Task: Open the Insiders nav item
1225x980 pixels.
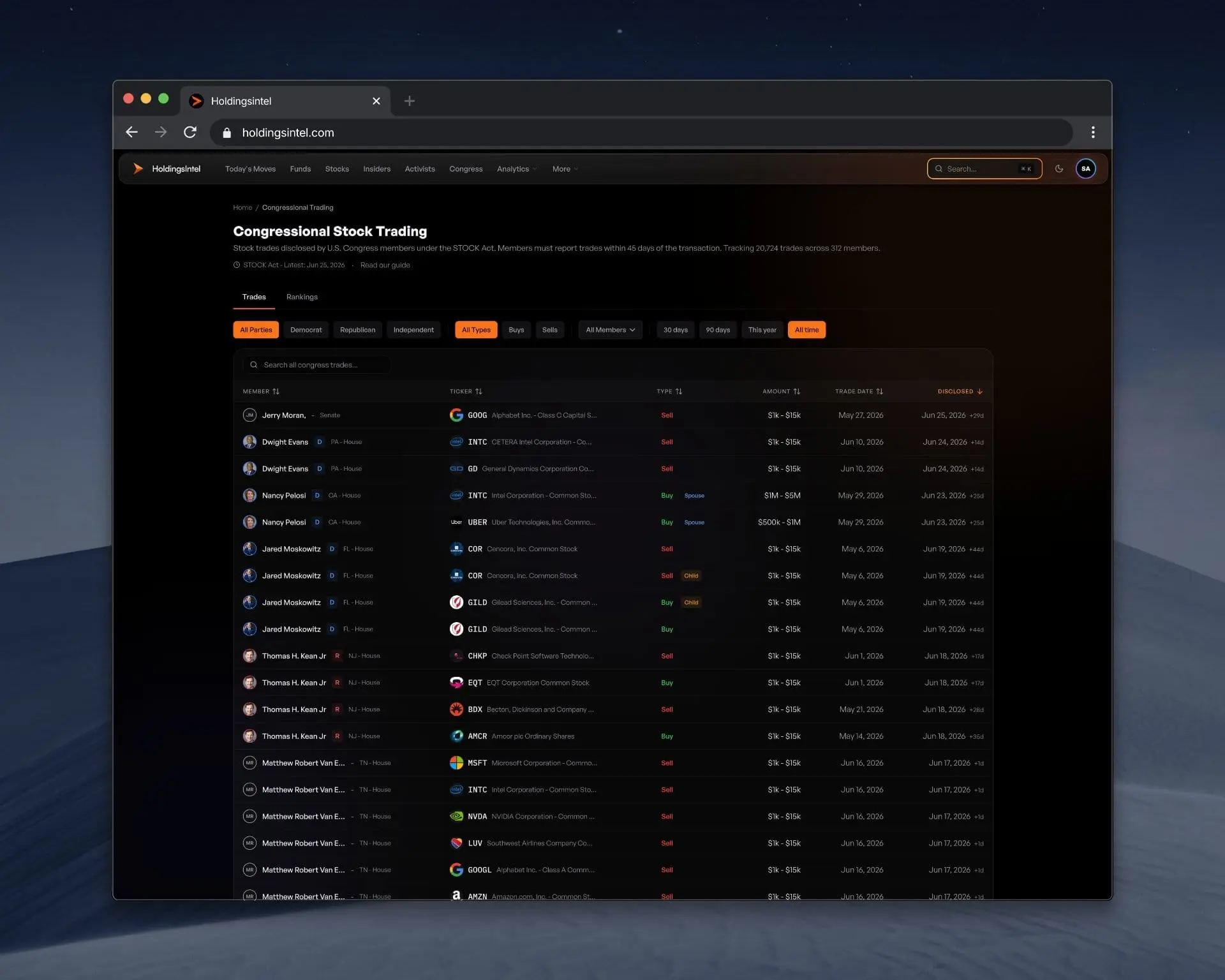Action: 376,169
